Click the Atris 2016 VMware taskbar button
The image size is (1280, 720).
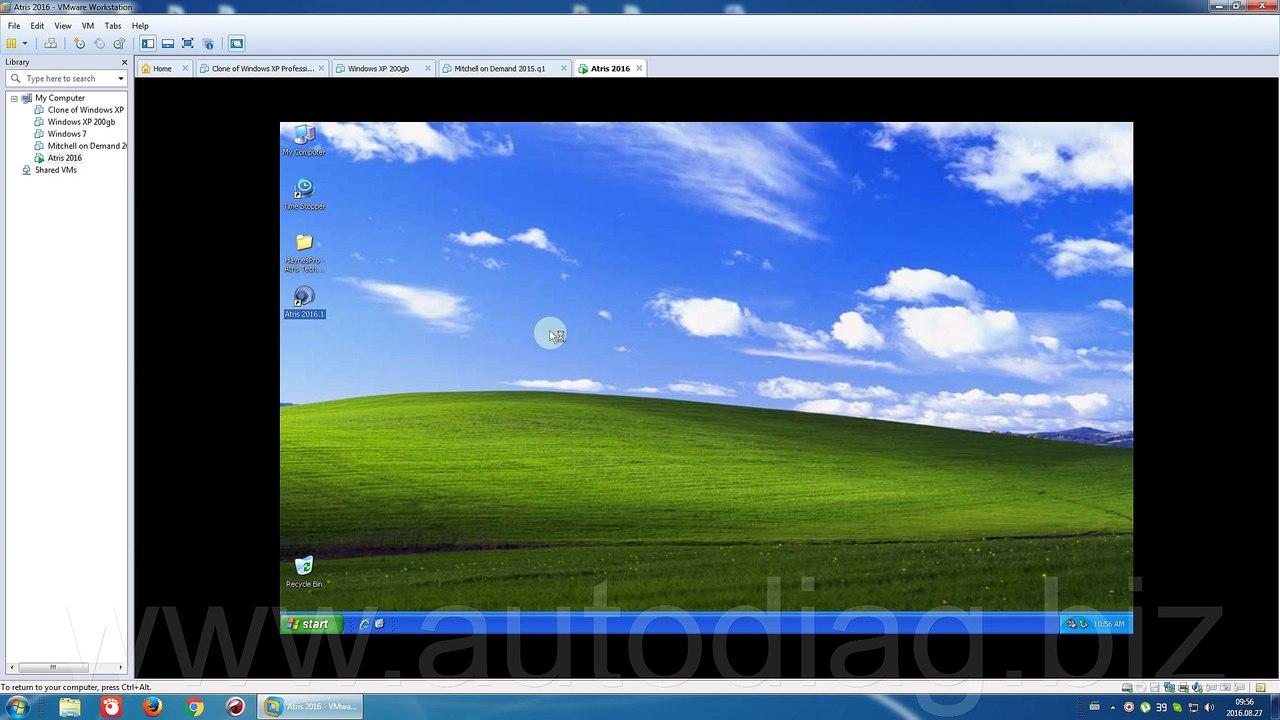pos(309,707)
